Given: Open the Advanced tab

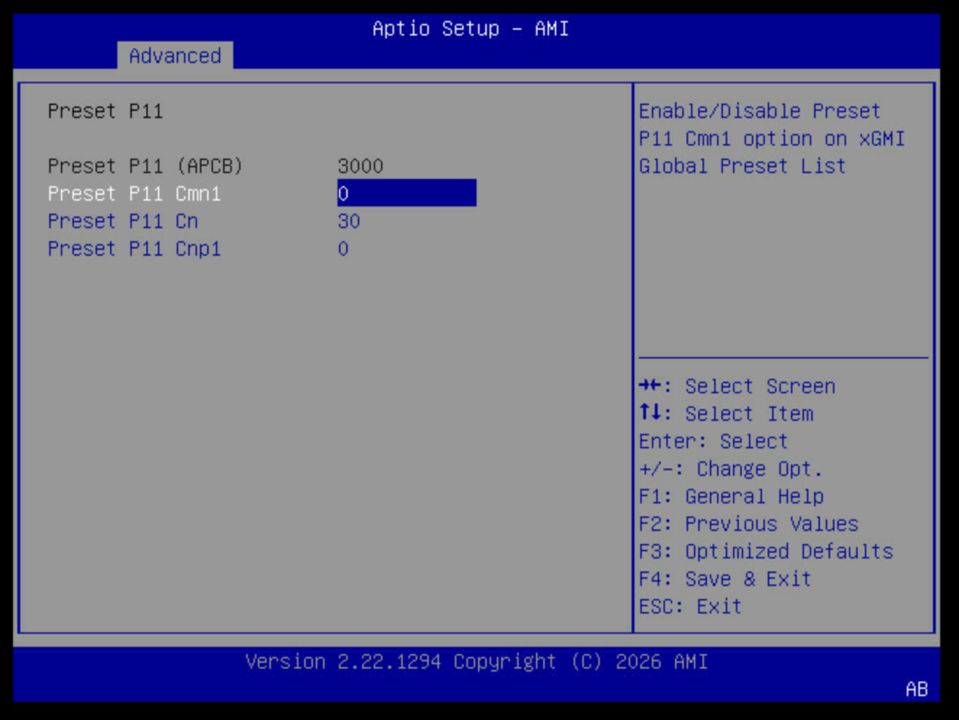Looking at the screenshot, I should [175, 56].
